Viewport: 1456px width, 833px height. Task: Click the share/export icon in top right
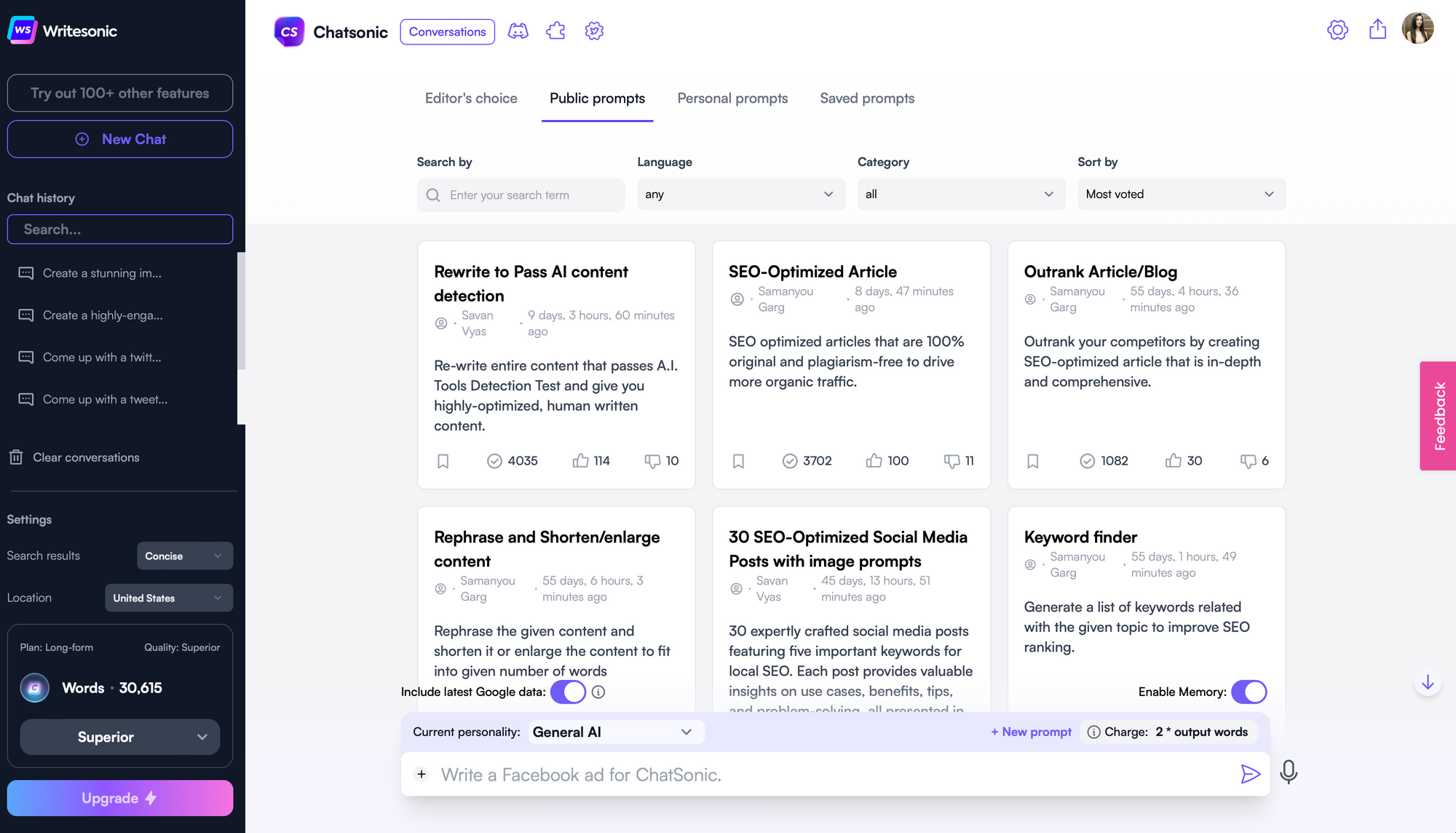pos(1378,31)
